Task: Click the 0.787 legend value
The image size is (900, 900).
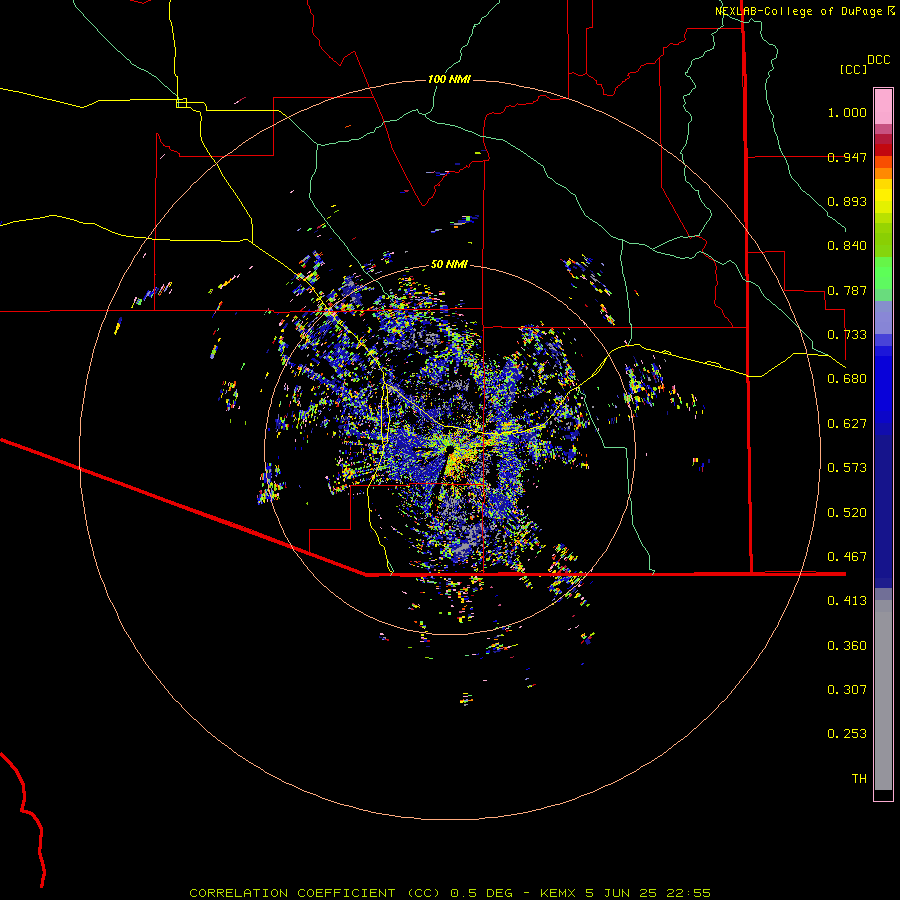Action: click(847, 290)
